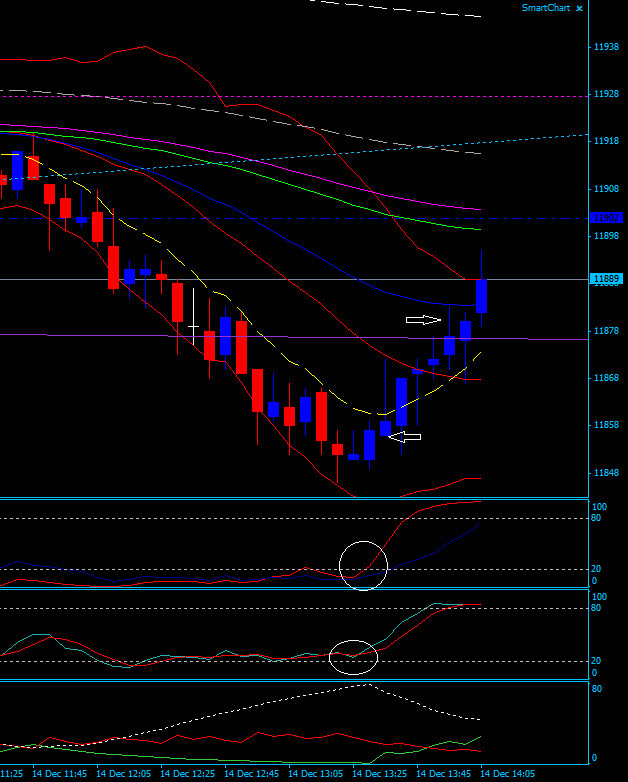Click the 14 Dec 14:05 time label
Screen dimensions: 628x782
[506, 774]
